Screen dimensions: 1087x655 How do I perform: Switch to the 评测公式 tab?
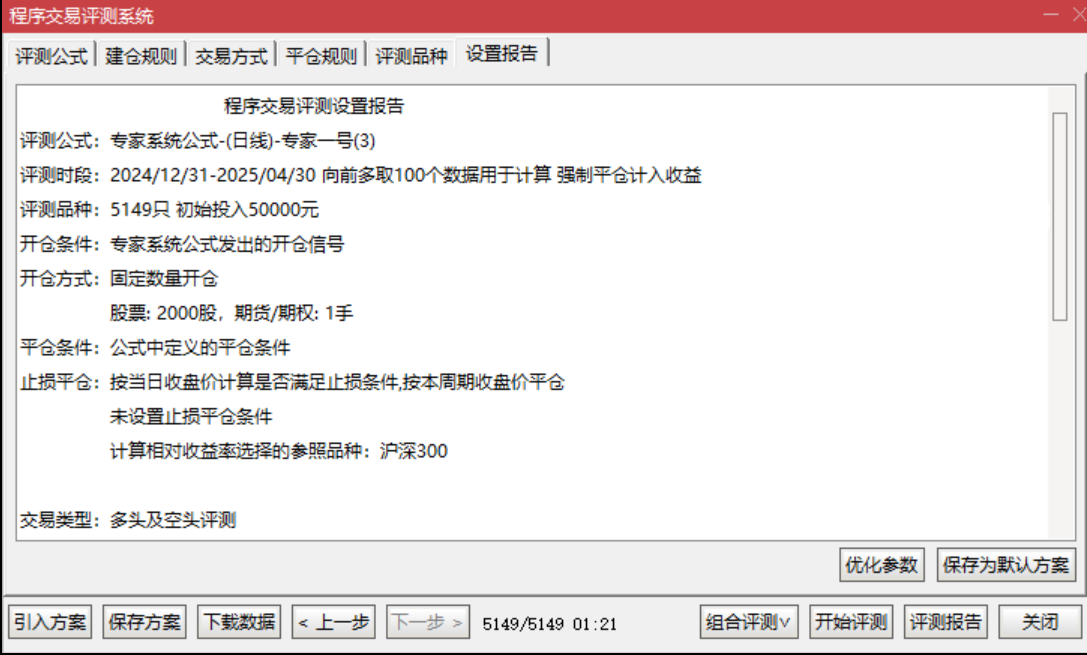51,55
